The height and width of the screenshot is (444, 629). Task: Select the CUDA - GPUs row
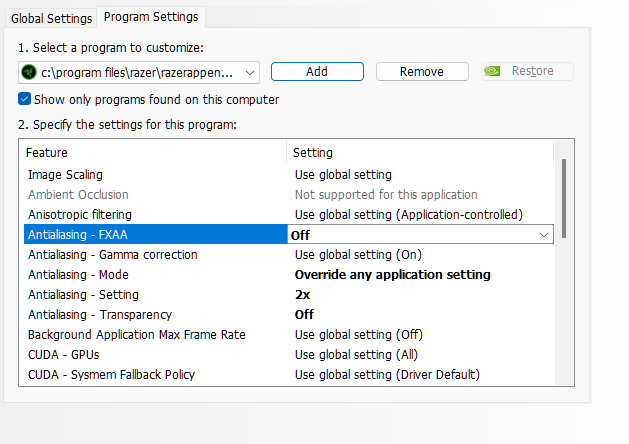289,355
